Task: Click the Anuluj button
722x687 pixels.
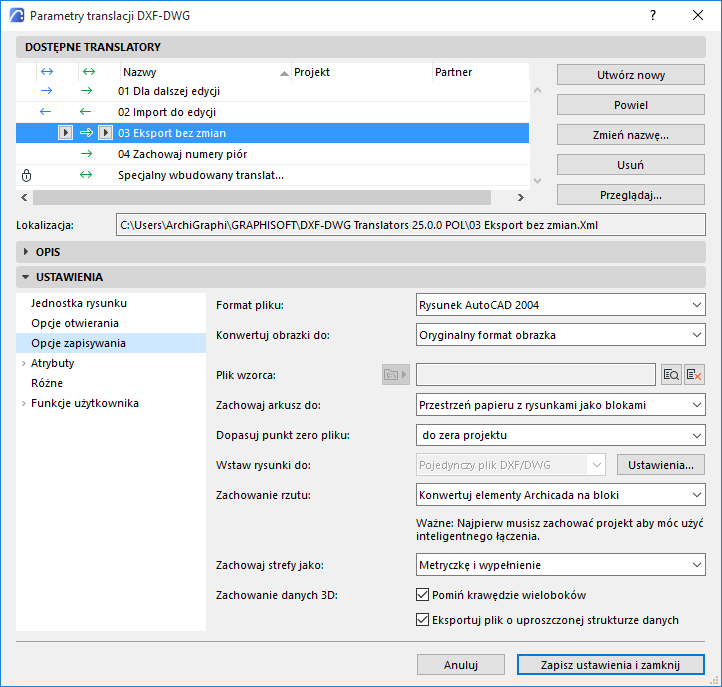Action: (460, 665)
